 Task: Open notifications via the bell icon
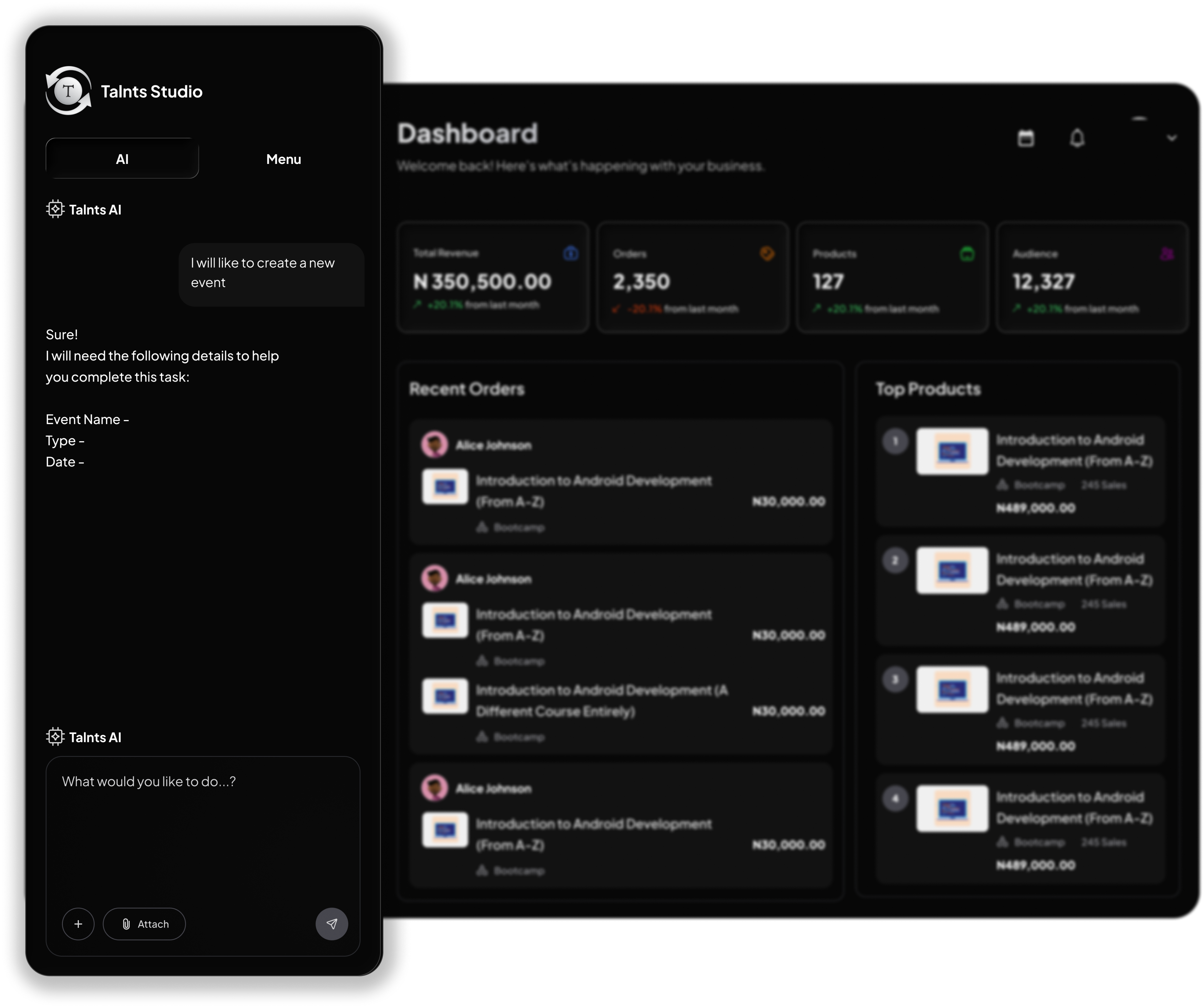point(1078,138)
